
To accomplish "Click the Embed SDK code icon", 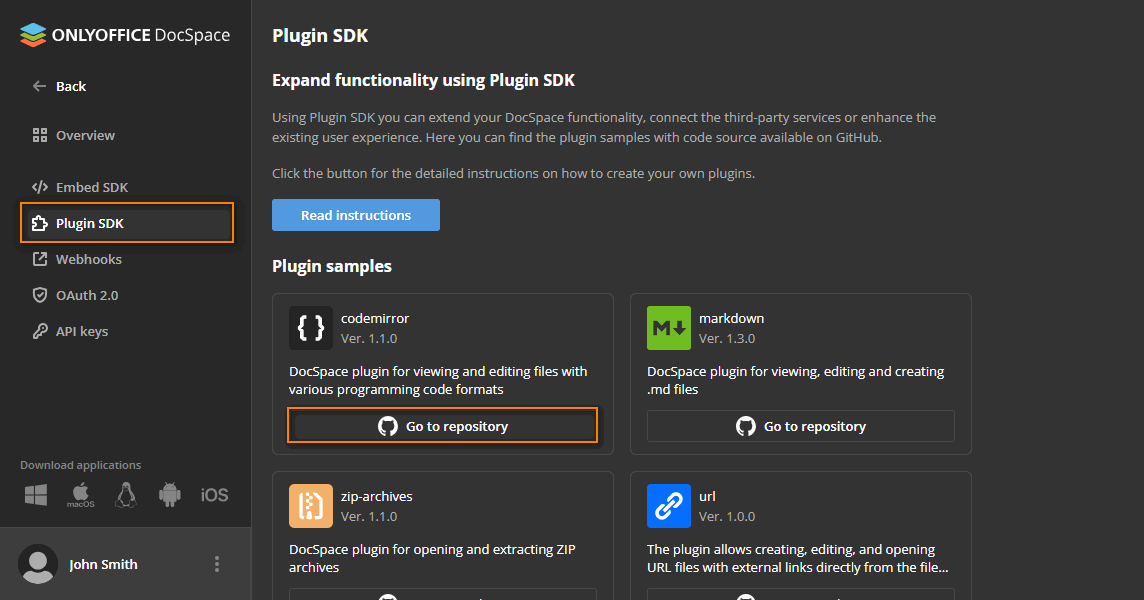I will click(x=40, y=187).
